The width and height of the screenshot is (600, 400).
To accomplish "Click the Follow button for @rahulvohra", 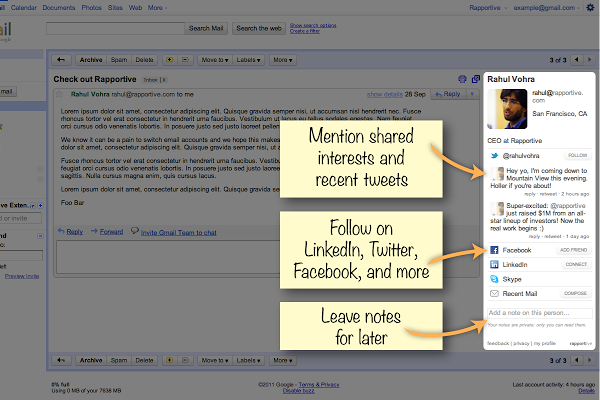I will [x=578, y=156].
